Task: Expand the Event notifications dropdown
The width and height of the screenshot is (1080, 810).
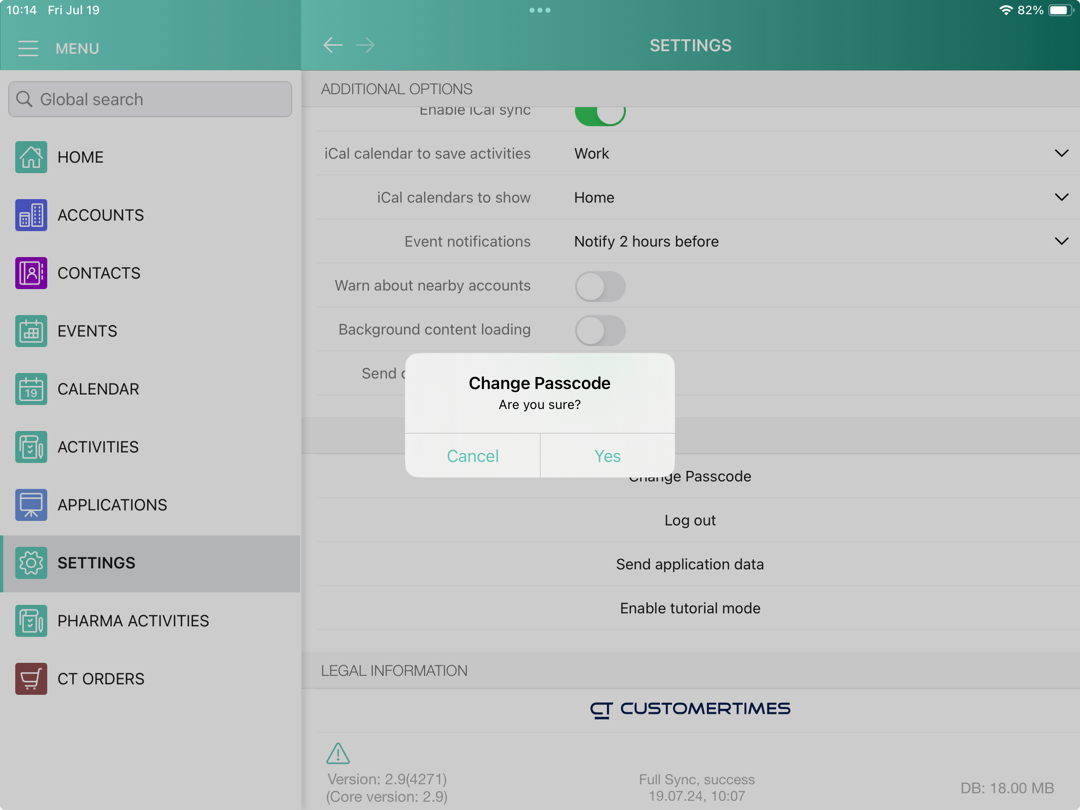Action: coord(1061,242)
